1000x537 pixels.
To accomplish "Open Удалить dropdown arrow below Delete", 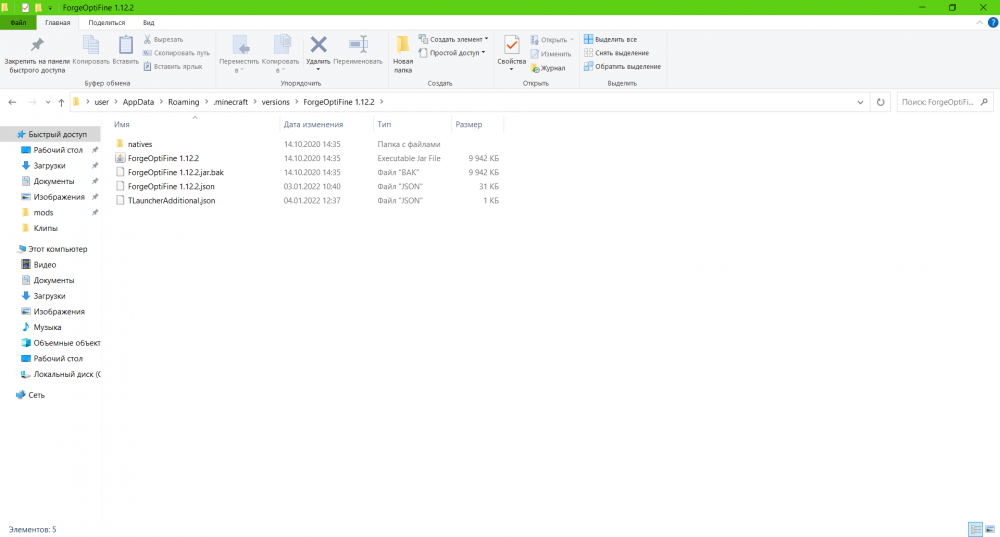I will coord(318,70).
